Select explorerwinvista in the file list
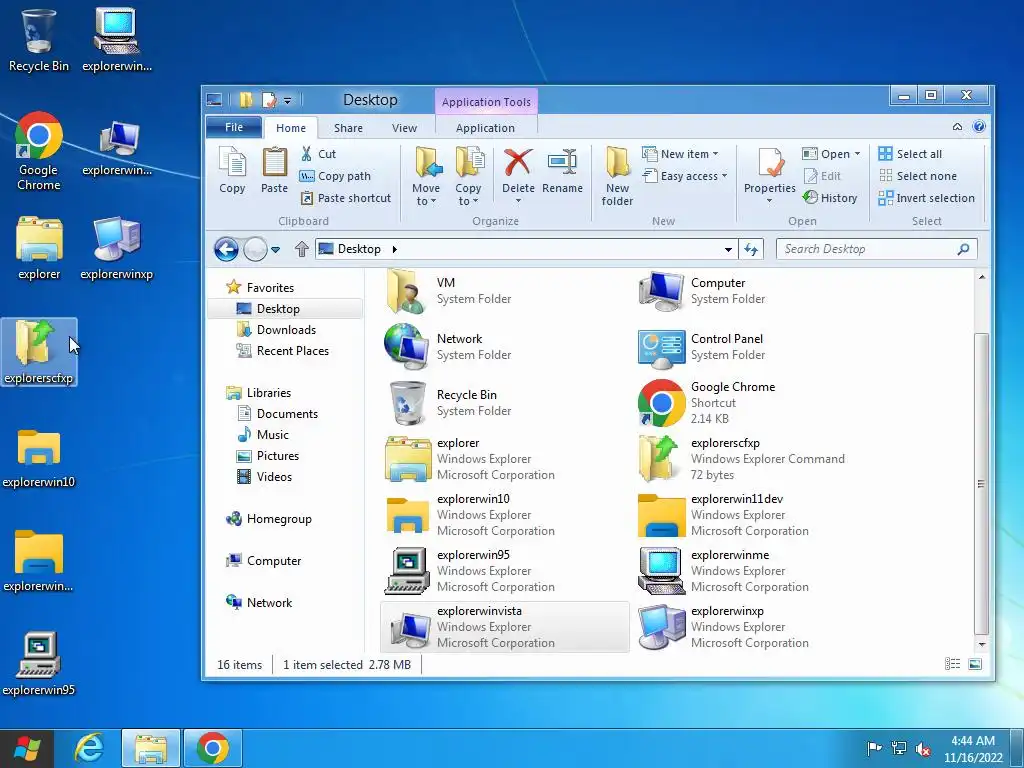The image size is (1024, 768). pos(505,627)
